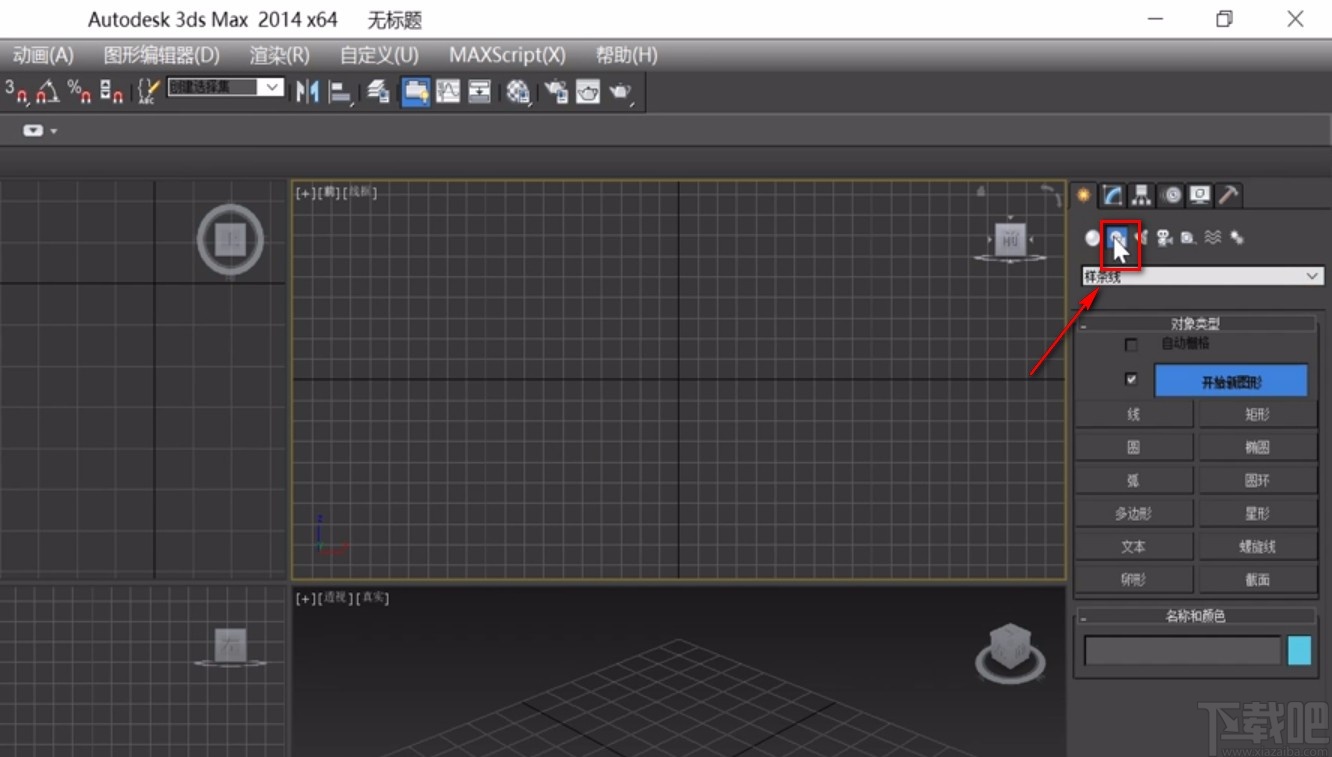The height and width of the screenshot is (757, 1332).
Task: Open the Curve Editor
Action: coord(448,92)
